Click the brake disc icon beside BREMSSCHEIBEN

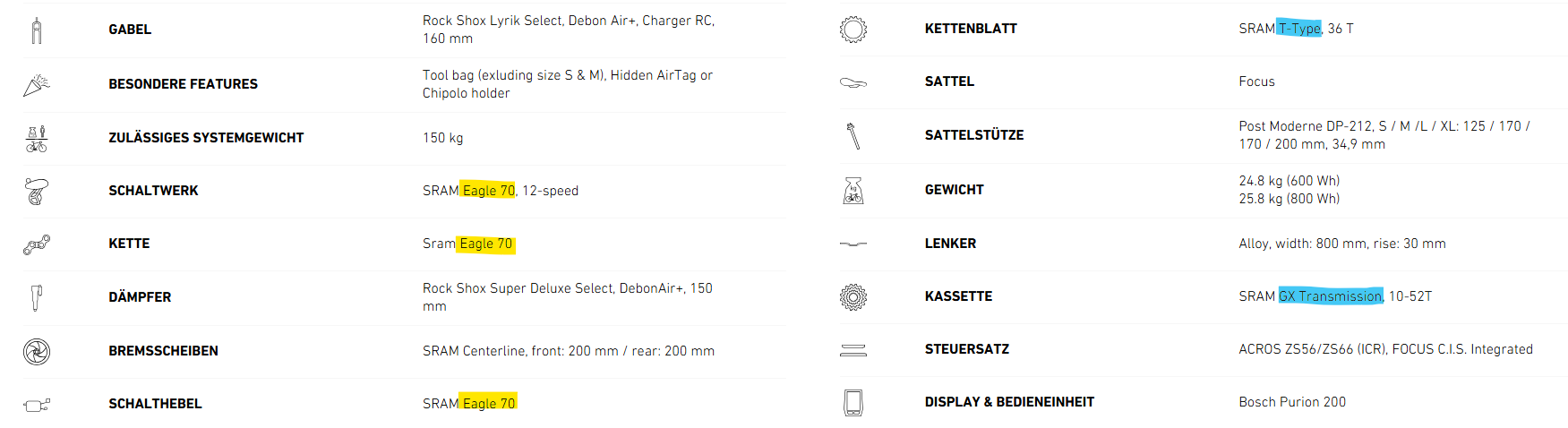coord(37,352)
